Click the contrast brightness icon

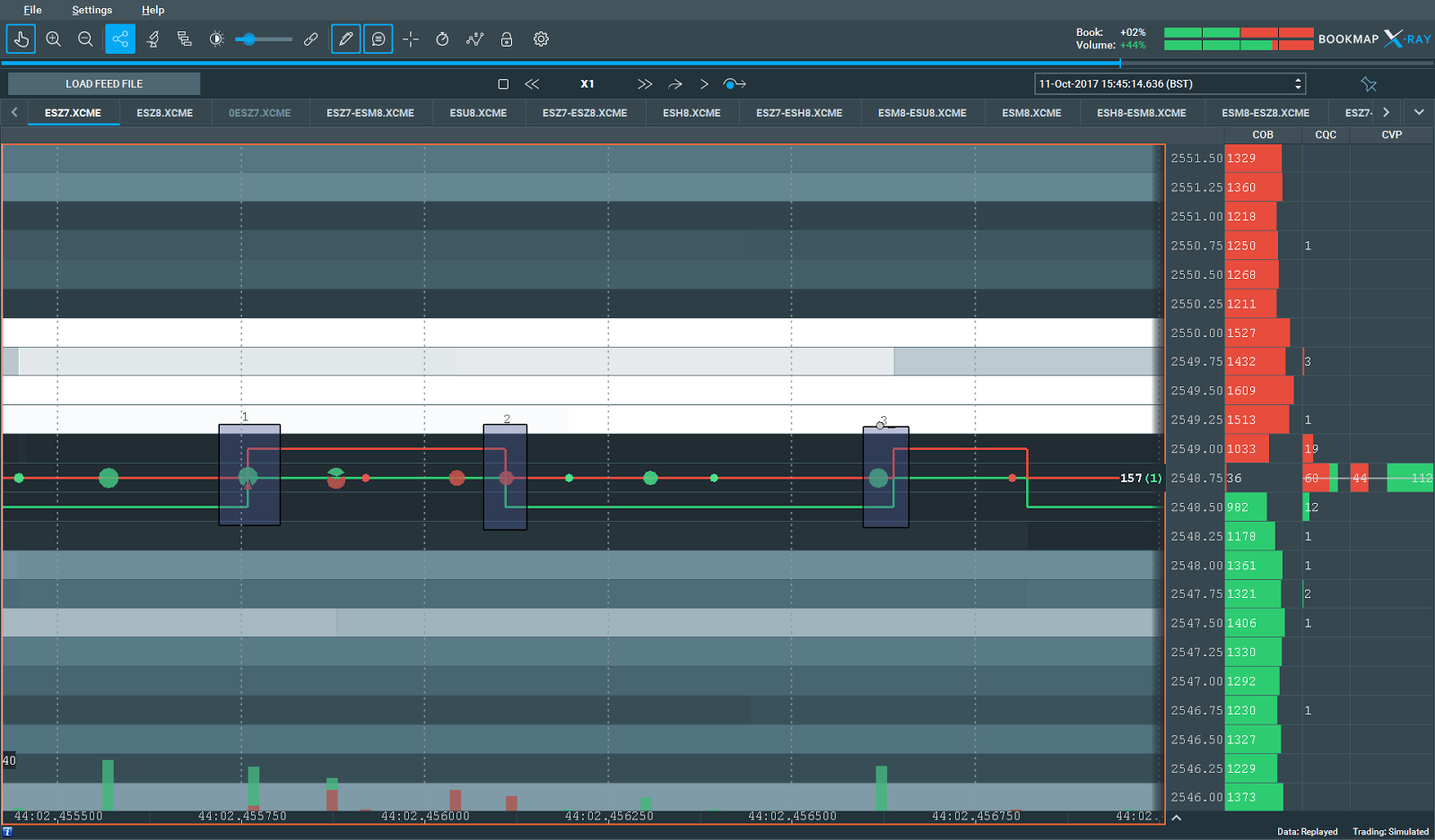[x=216, y=39]
